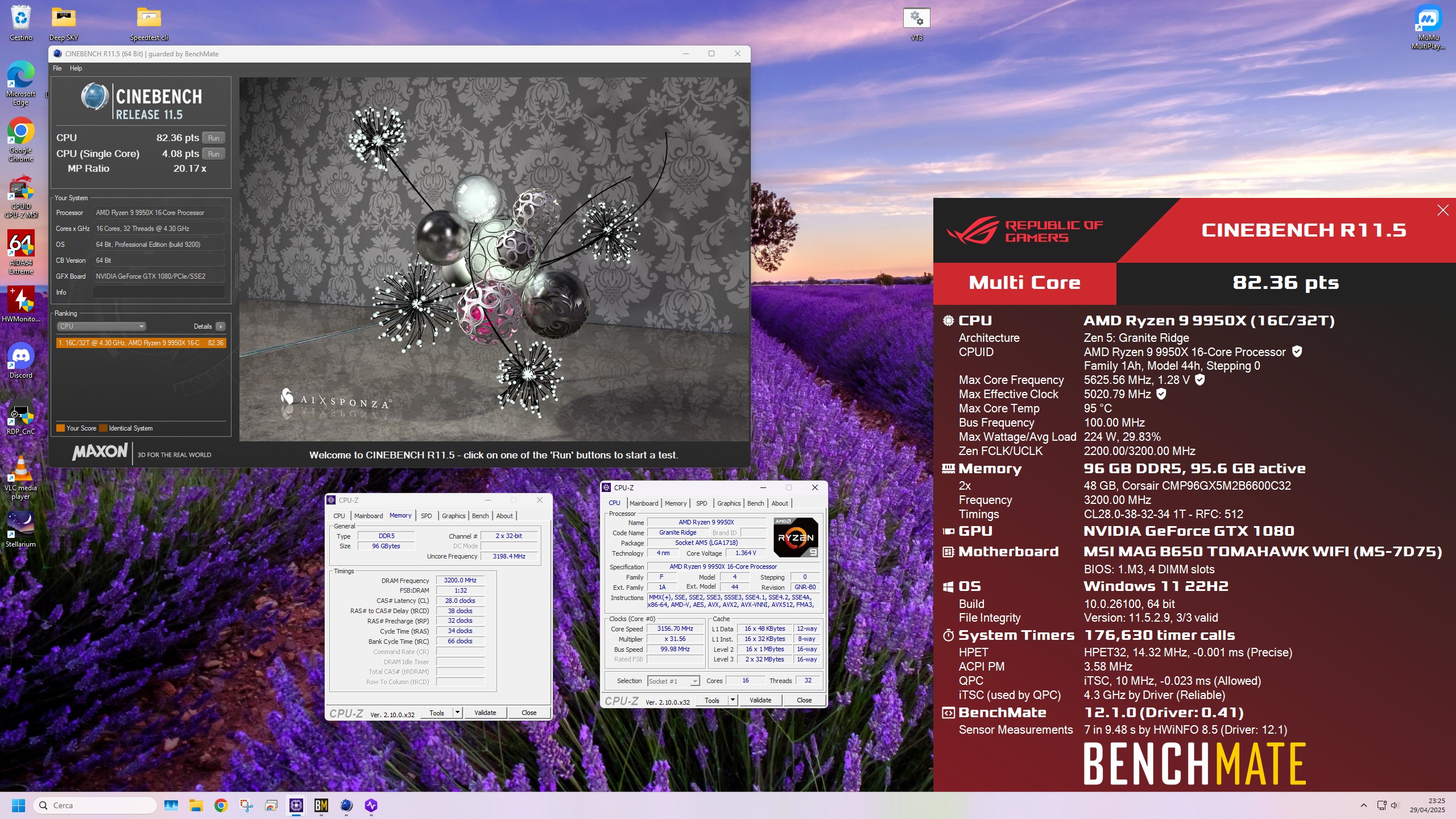This screenshot has height=819, width=1456.
Task: Open Graphics tab in Memory CPU-Z window
Action: tap(453, 516)
